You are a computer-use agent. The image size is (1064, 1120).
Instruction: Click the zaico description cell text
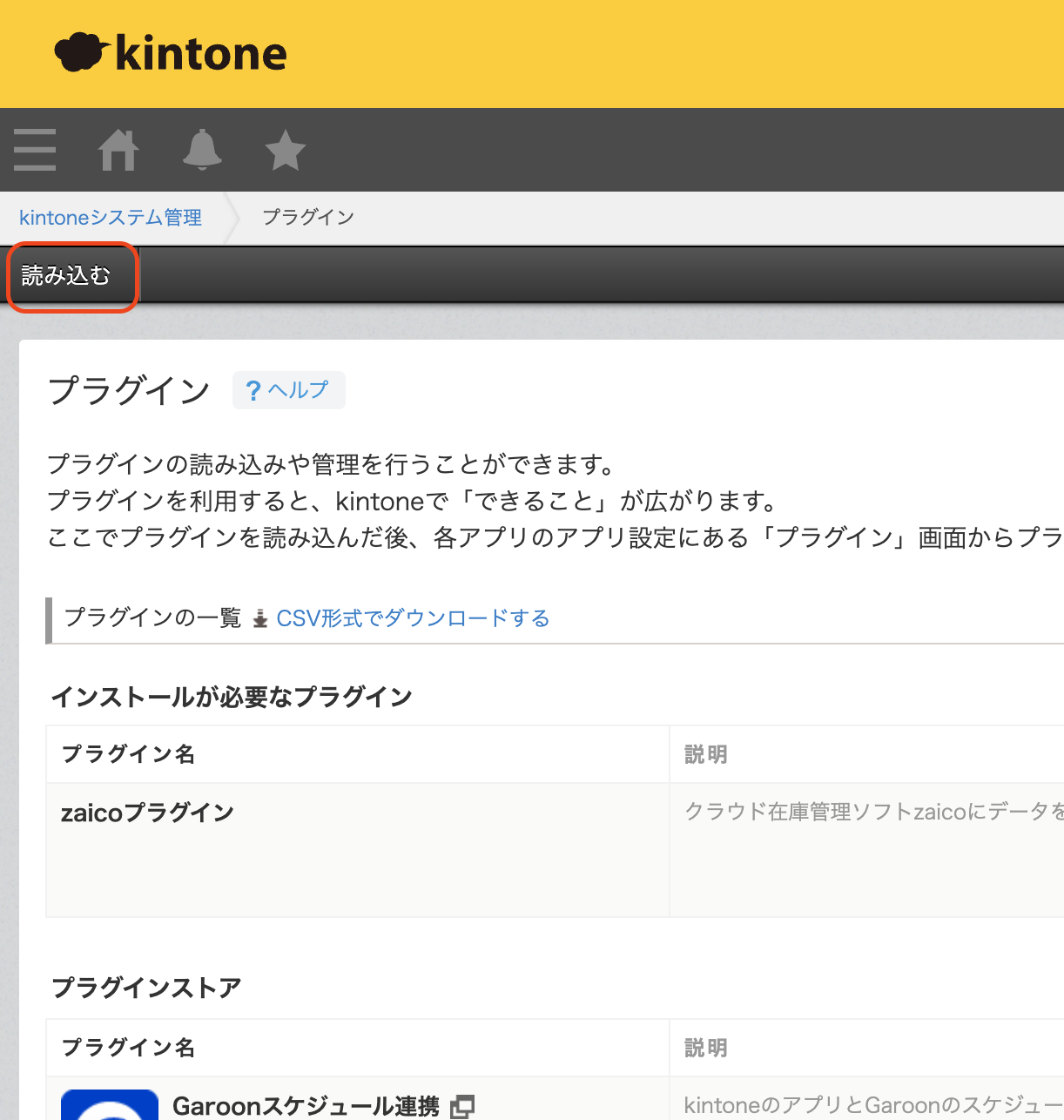pos(874,812)
